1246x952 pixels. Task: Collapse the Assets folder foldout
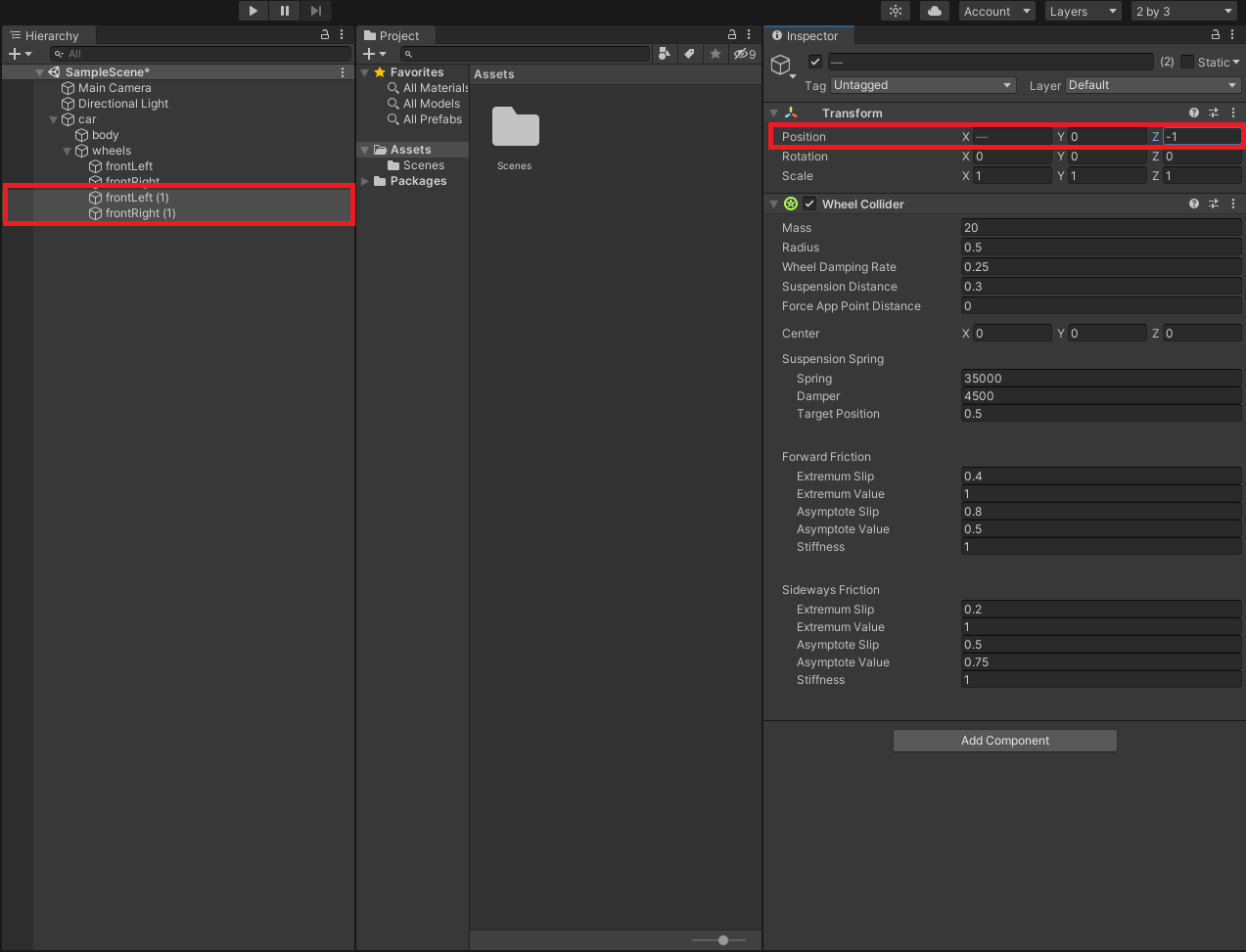point(365,150)
